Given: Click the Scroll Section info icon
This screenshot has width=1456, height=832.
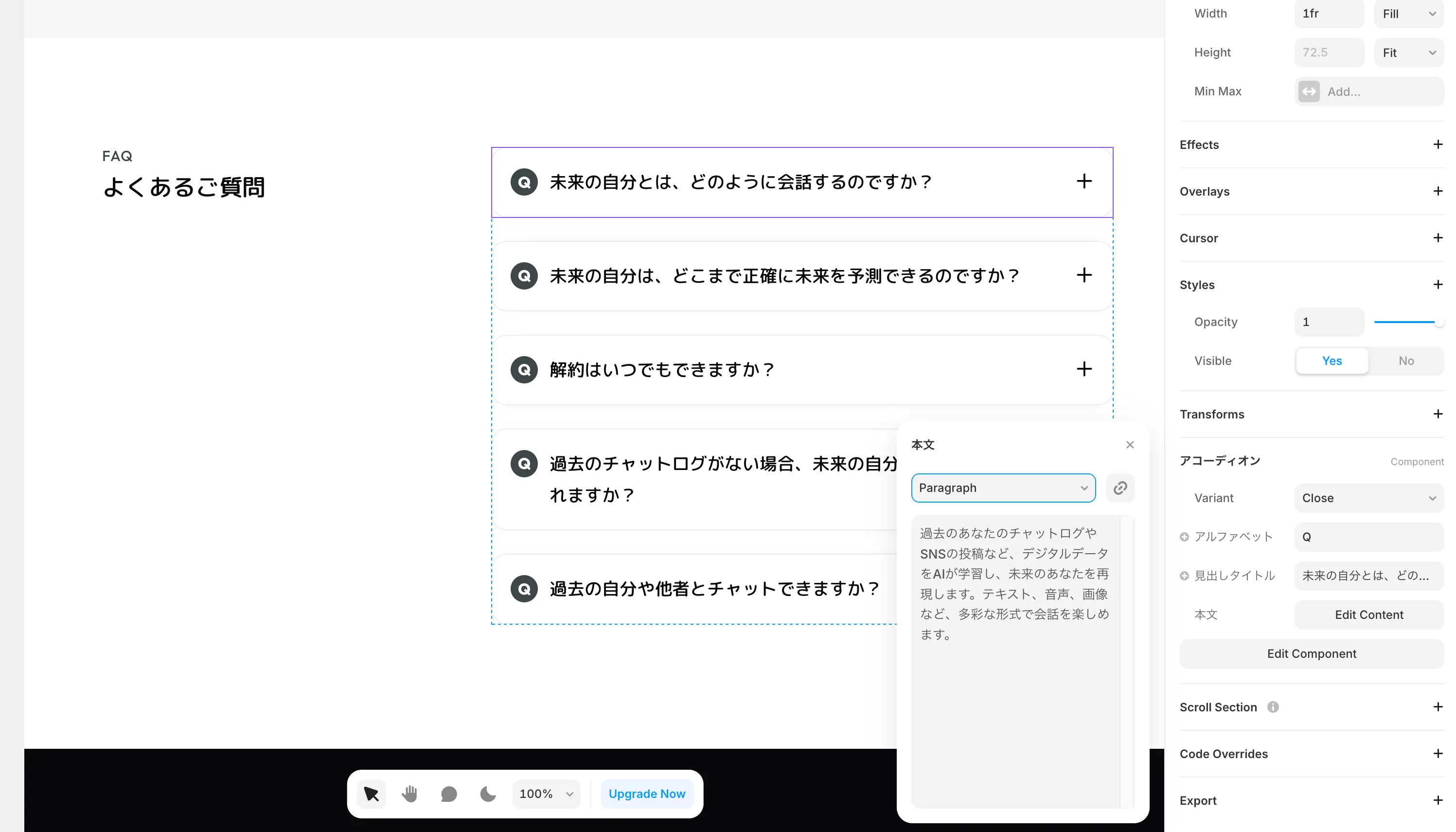Looking at the screenshot, I should [x=1273, y=707].
